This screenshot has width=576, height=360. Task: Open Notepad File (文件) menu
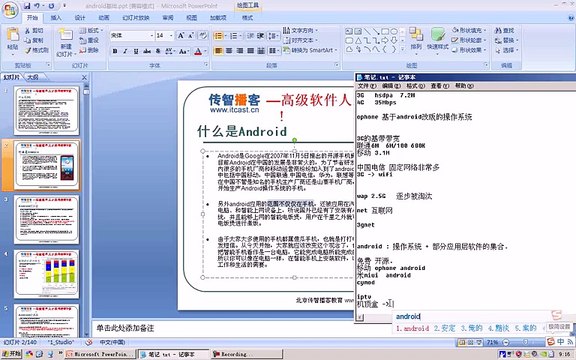pyautogui.click(x=367, y=86)
